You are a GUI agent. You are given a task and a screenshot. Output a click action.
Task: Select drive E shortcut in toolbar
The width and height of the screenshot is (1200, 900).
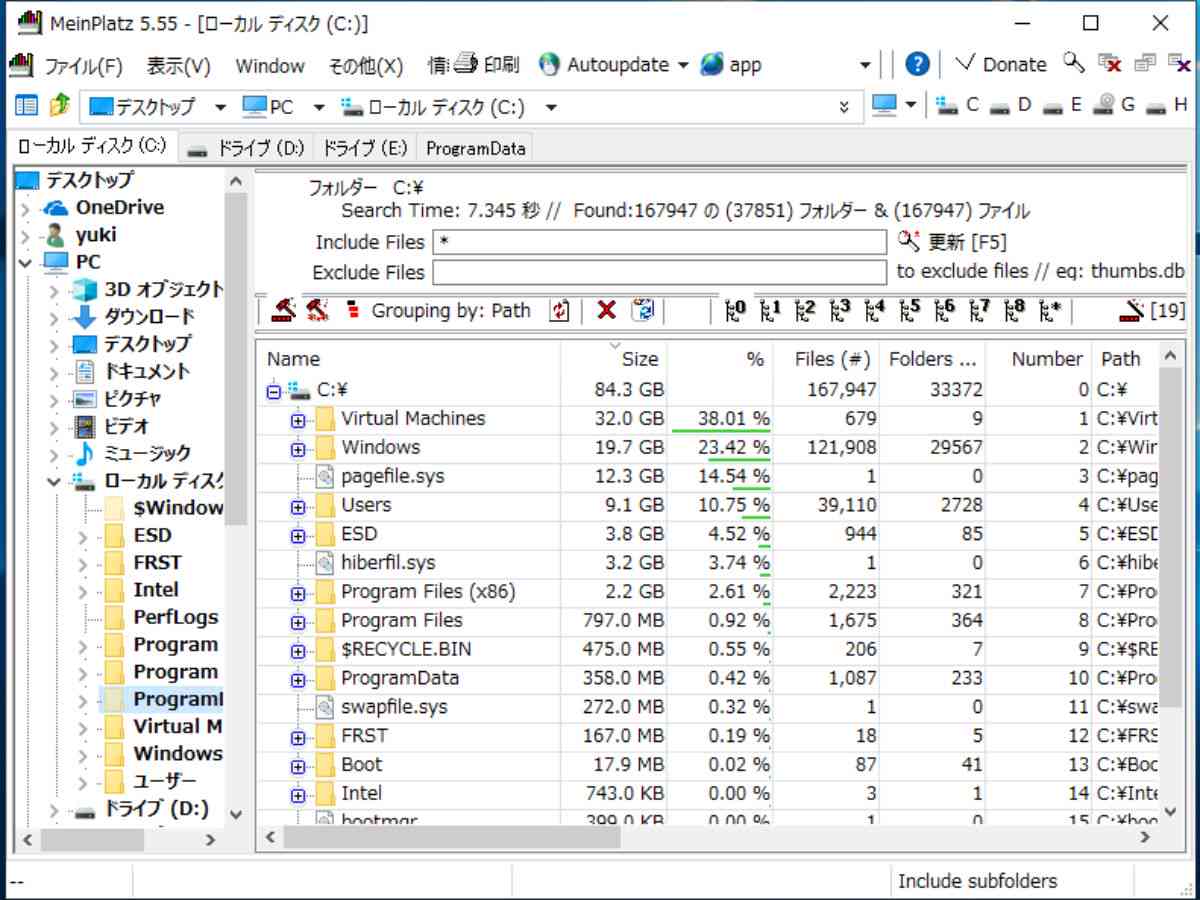point(1062,105)
